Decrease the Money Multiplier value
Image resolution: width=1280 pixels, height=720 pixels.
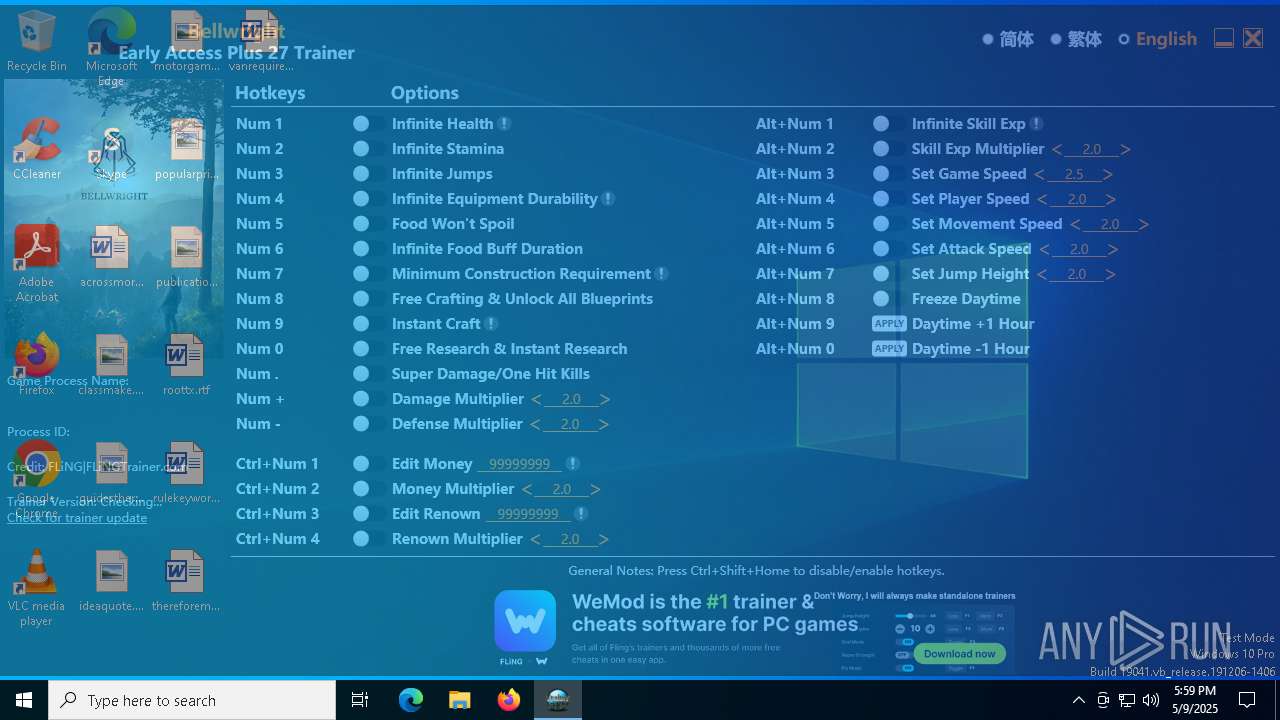(x=527, y=489)
